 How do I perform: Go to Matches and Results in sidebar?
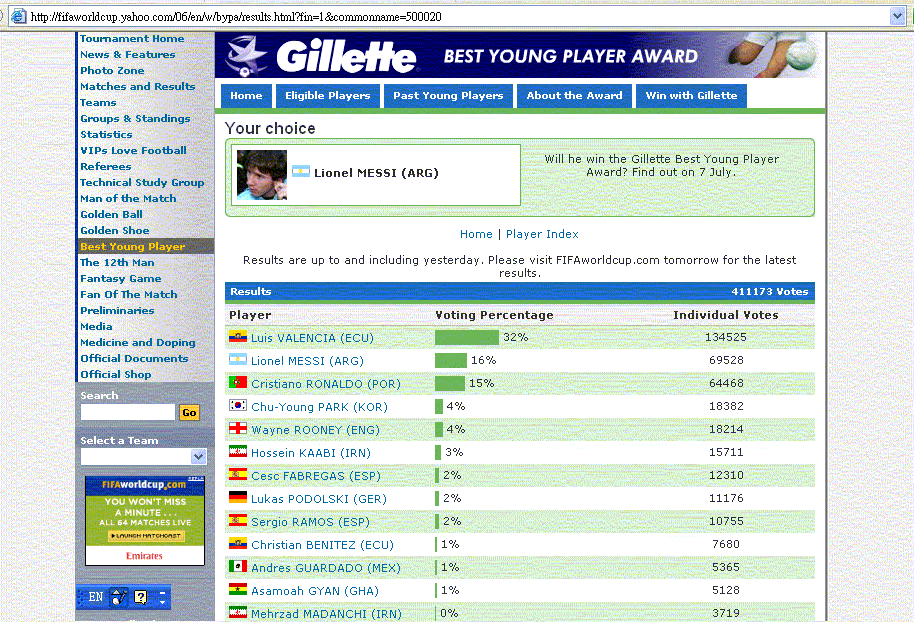coord(138,86)
